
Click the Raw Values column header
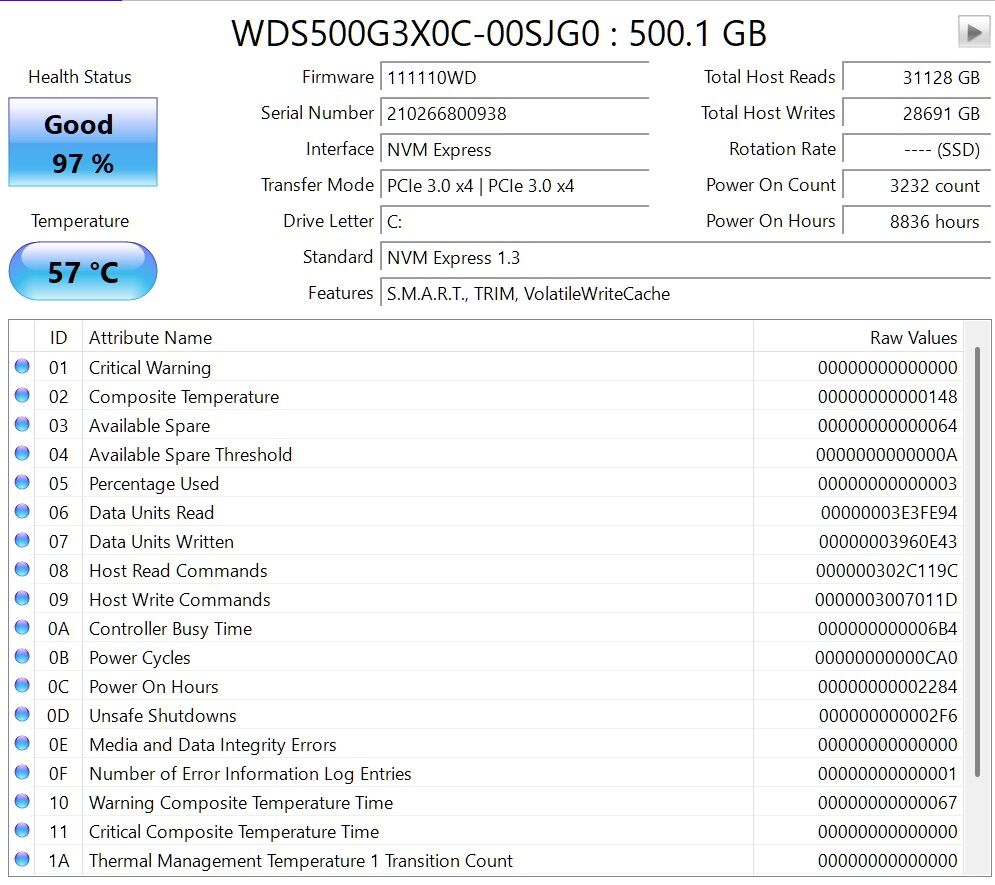912,338
